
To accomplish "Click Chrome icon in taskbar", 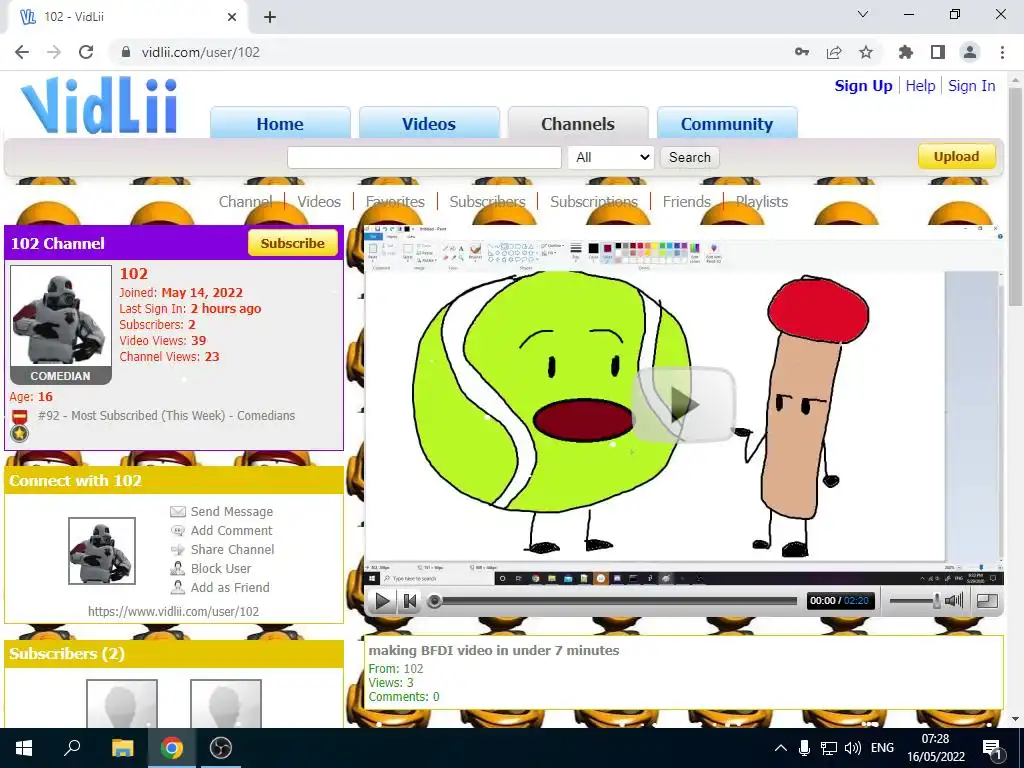I will click(172, 748).
